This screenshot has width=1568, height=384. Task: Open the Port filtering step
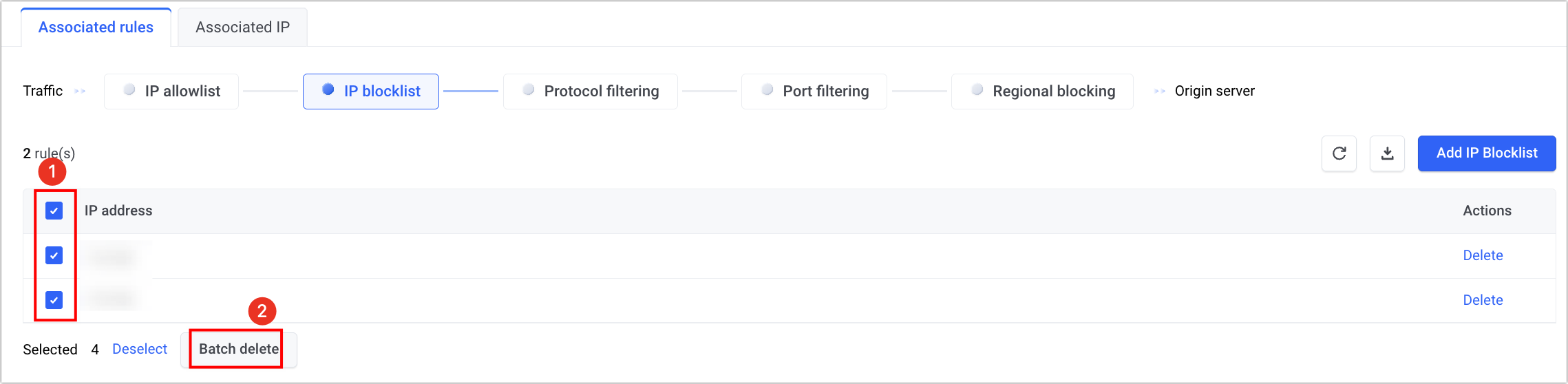point(814,92)
